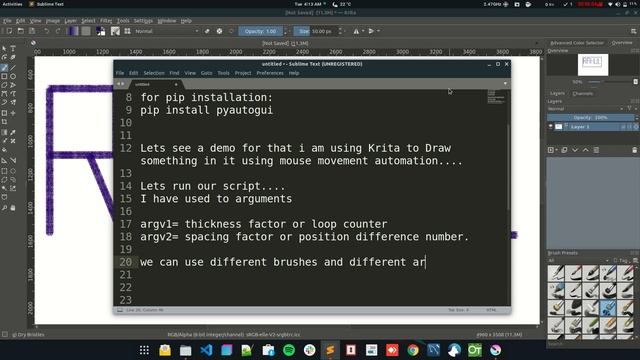Expand the add layer type dropdown arrow
The image size is (640, 360).
pos(556,150)
